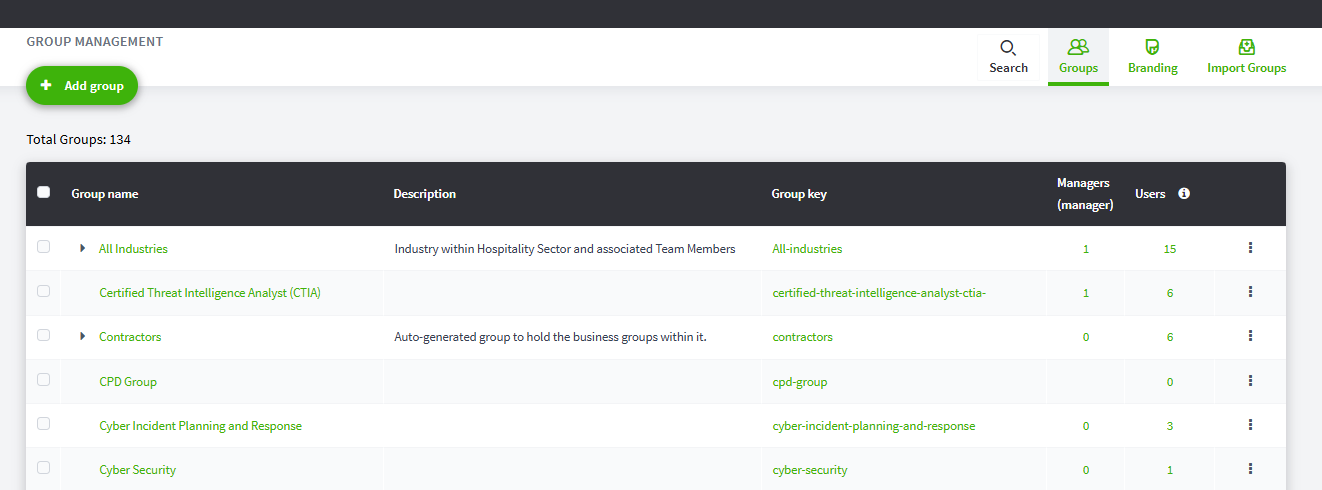Click users count for Cyber Security row
The image size is (1322, 490).
point(1170,470)
